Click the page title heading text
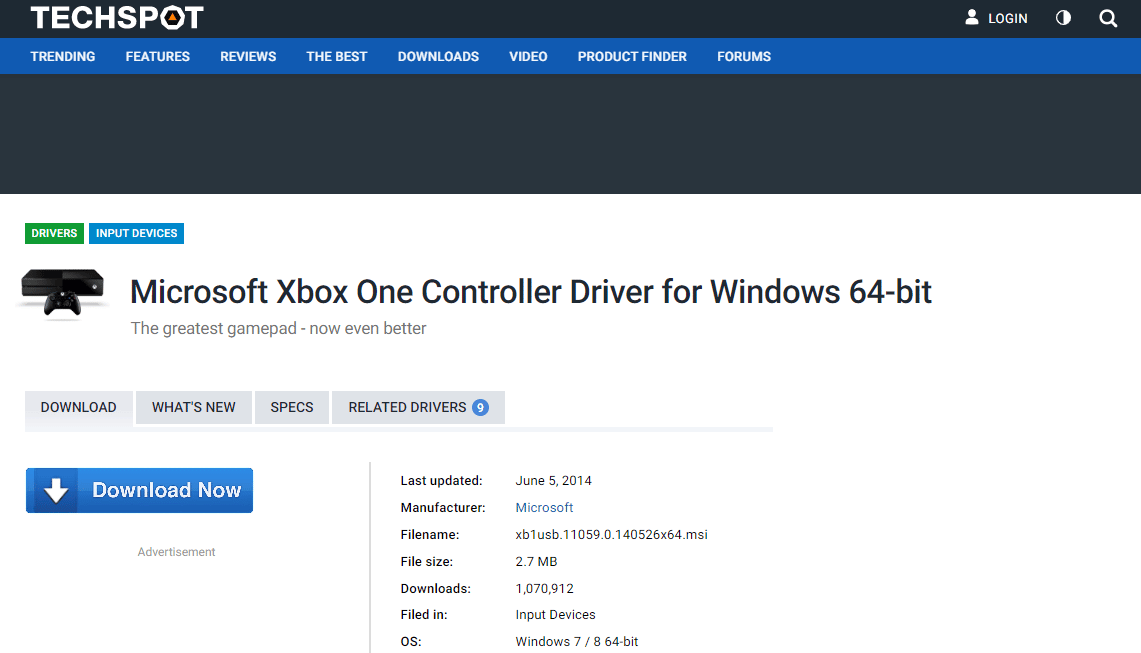This screenshot has width=1141, height=653. point(530,292)
